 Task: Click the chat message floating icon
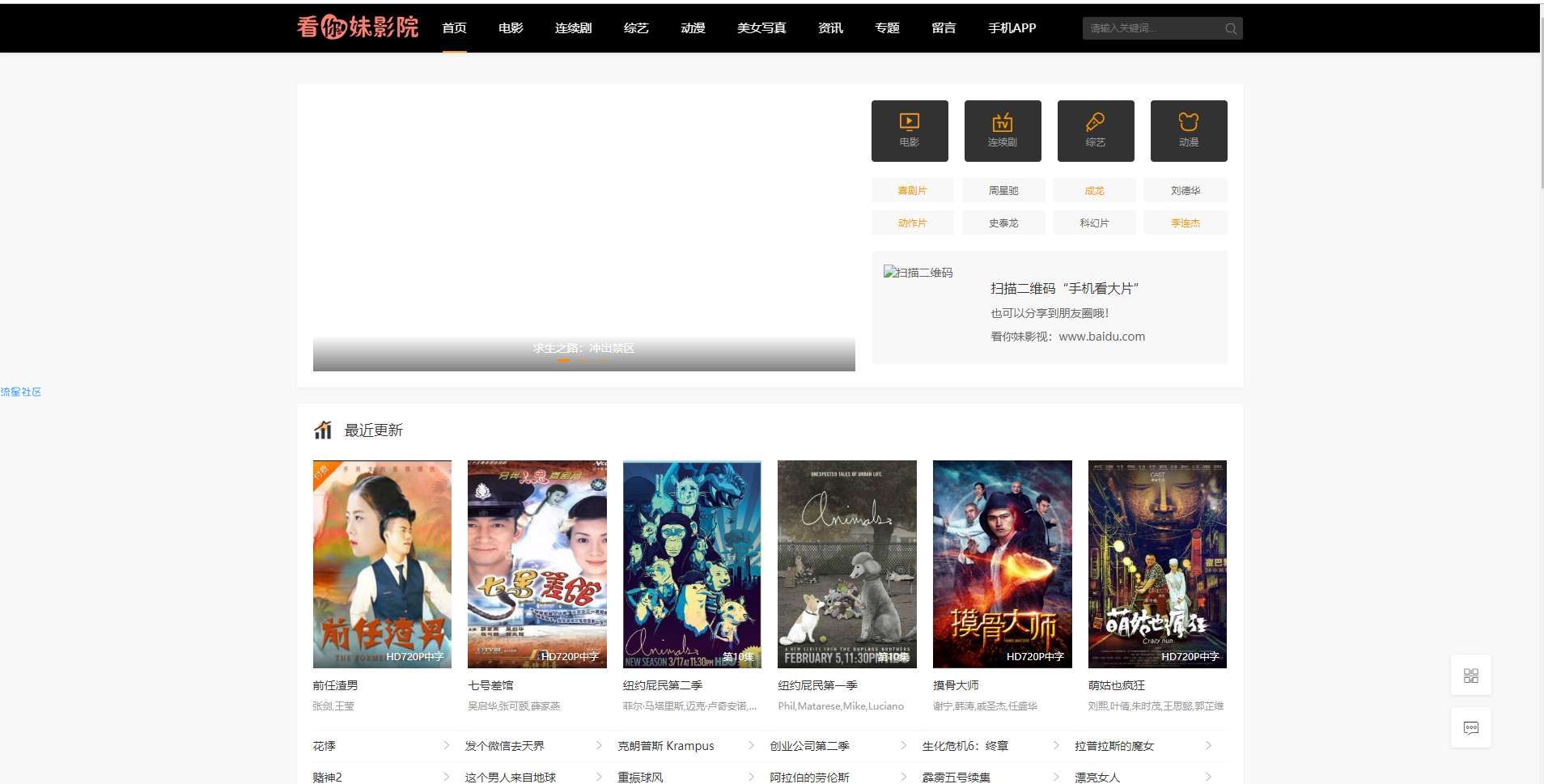[x=1471, y=727]
